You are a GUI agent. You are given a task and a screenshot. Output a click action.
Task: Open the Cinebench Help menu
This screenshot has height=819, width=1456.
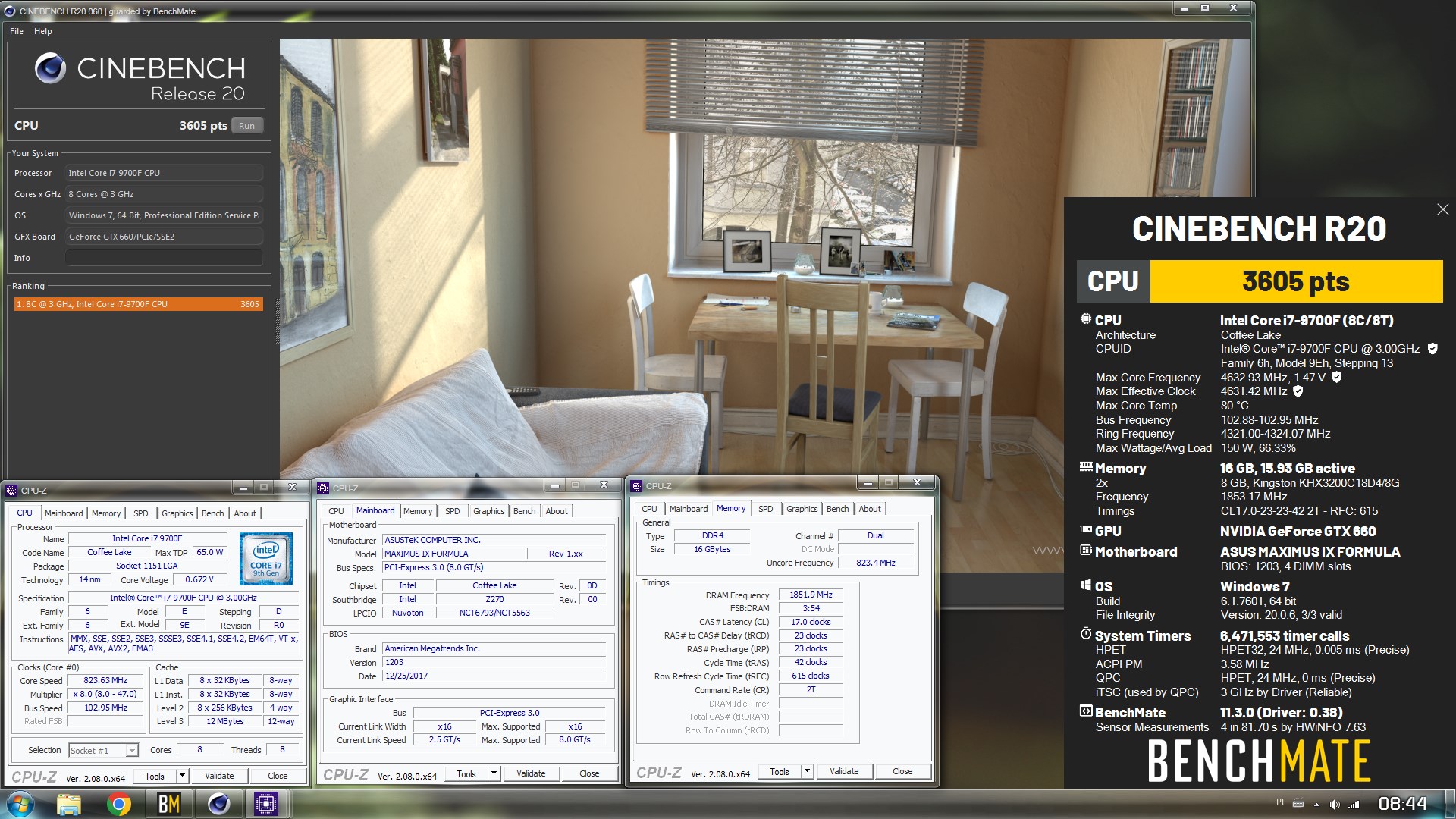click(43, 31)
